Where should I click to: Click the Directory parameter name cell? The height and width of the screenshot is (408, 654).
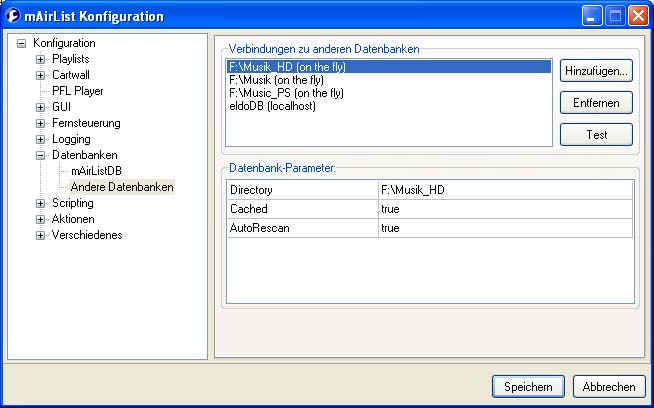(303, 190)
